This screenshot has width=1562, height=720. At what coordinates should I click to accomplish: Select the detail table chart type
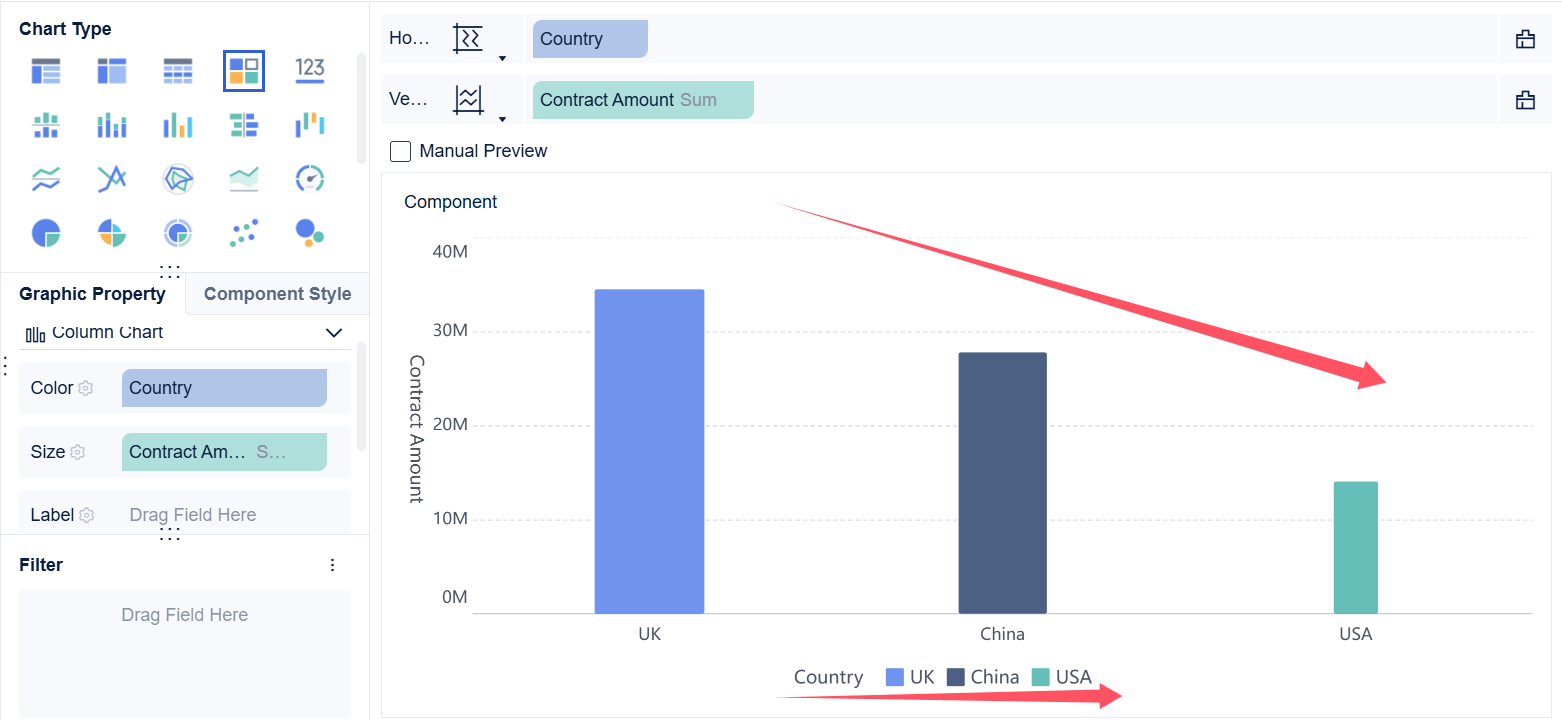coord(178,71)
